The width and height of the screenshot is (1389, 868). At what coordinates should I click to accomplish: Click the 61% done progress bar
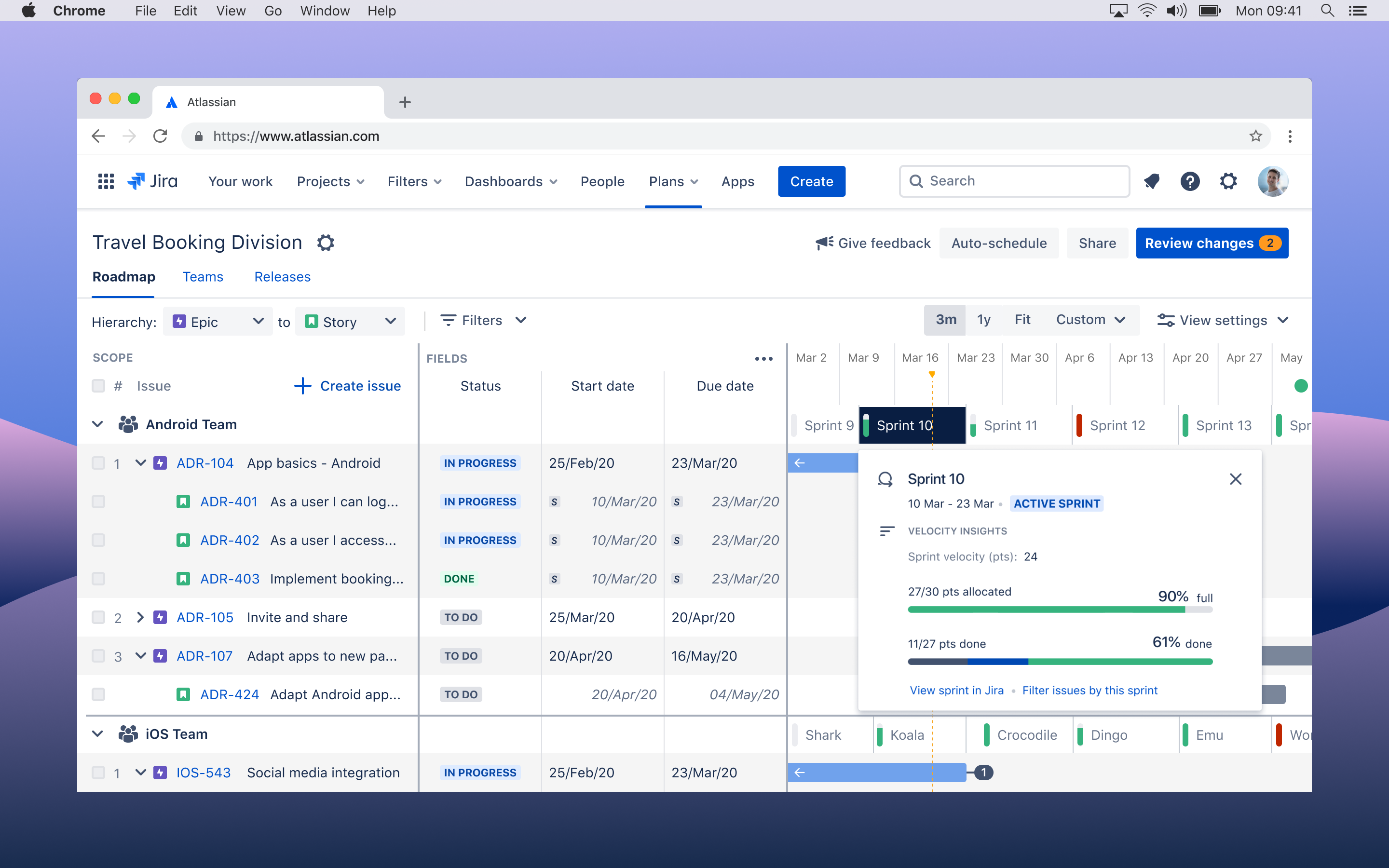(1060, 661)
